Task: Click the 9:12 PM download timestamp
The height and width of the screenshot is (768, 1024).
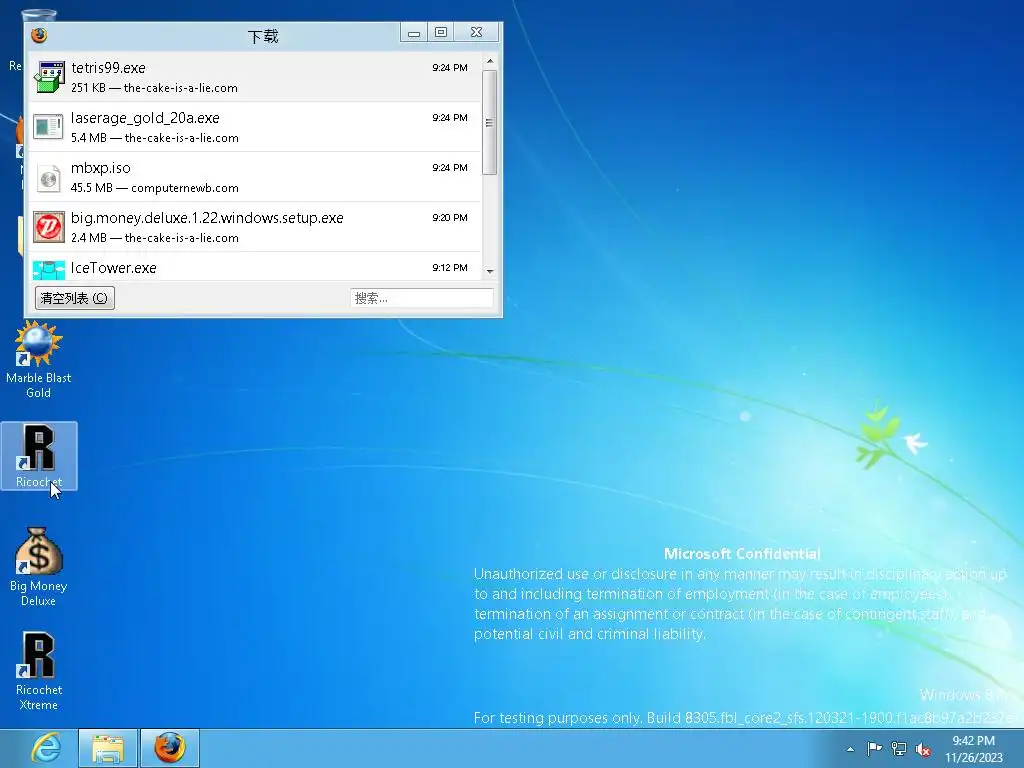Action: tap(450, 268)
